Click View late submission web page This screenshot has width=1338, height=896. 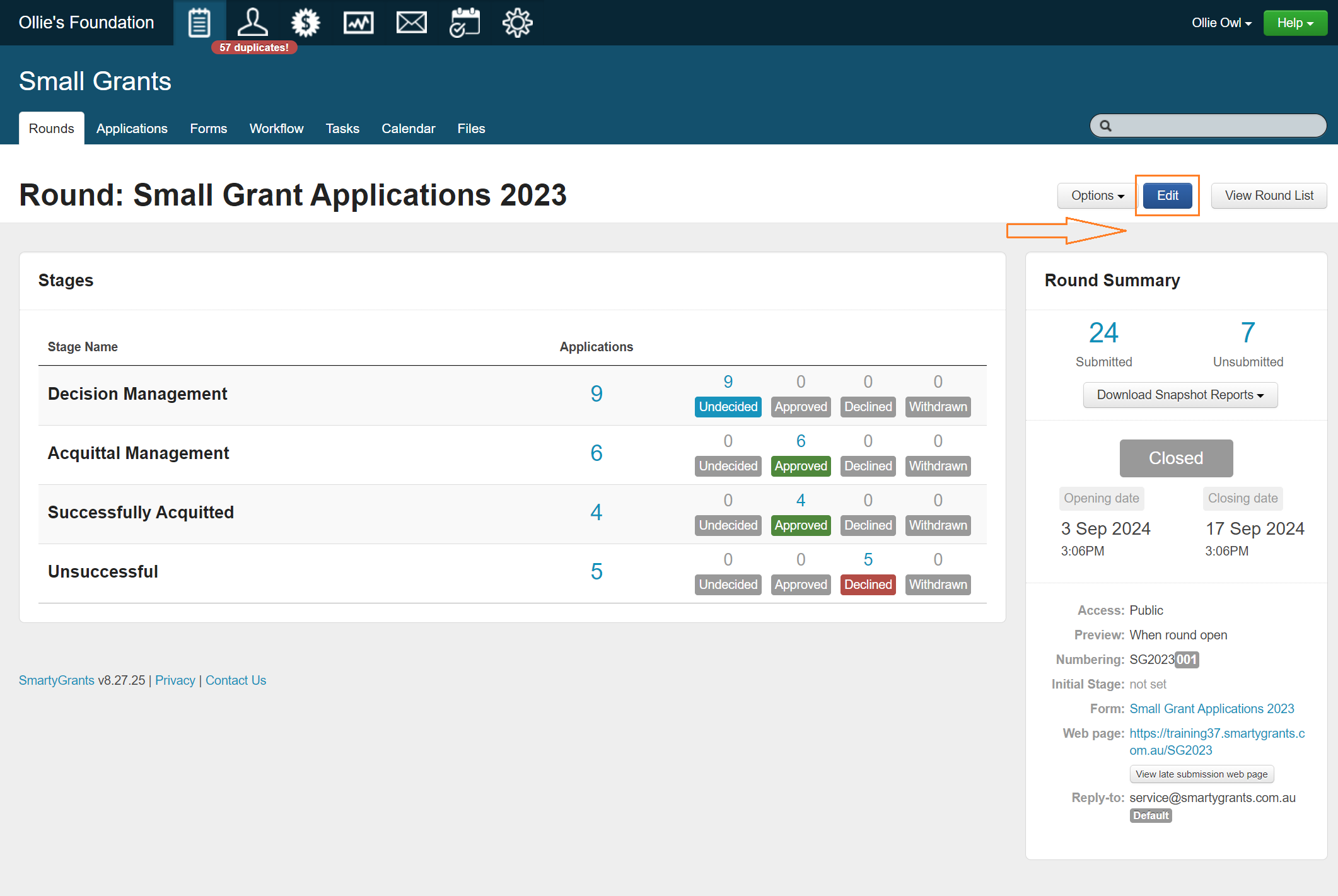point(1201,774)
